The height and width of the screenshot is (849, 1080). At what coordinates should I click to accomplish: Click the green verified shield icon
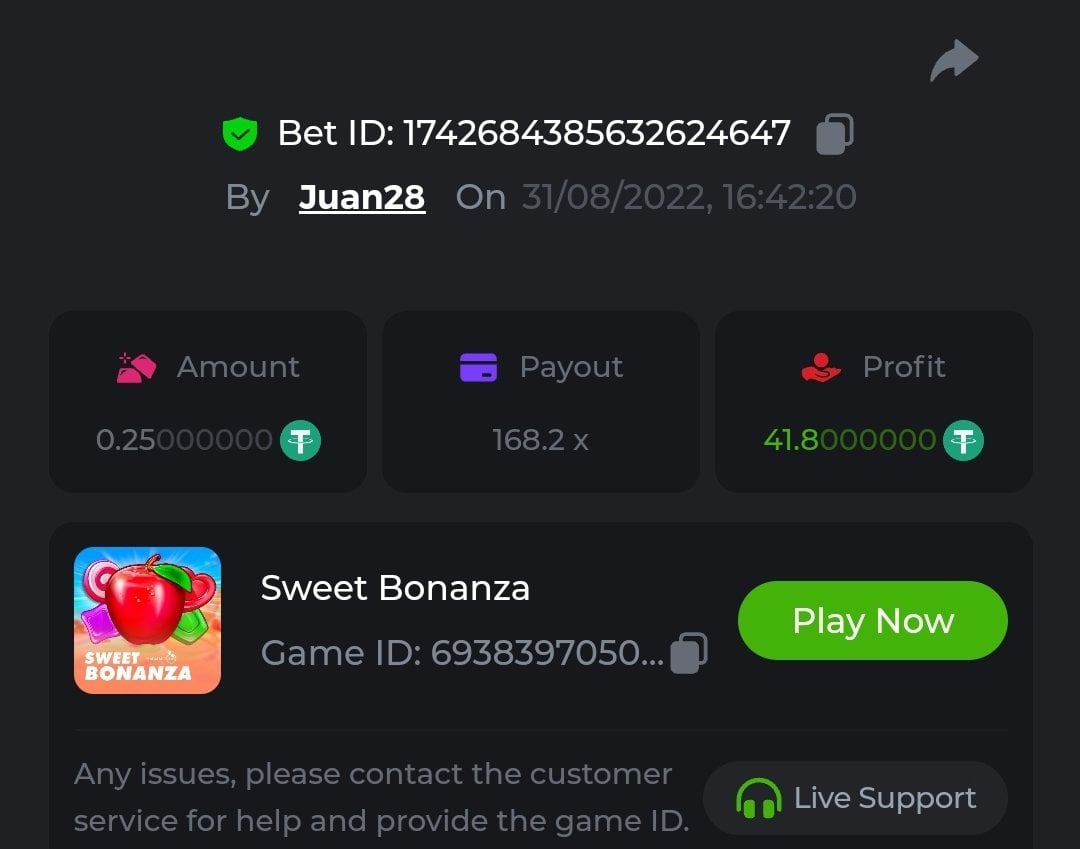pyautogui.click(x=240, y=134)
